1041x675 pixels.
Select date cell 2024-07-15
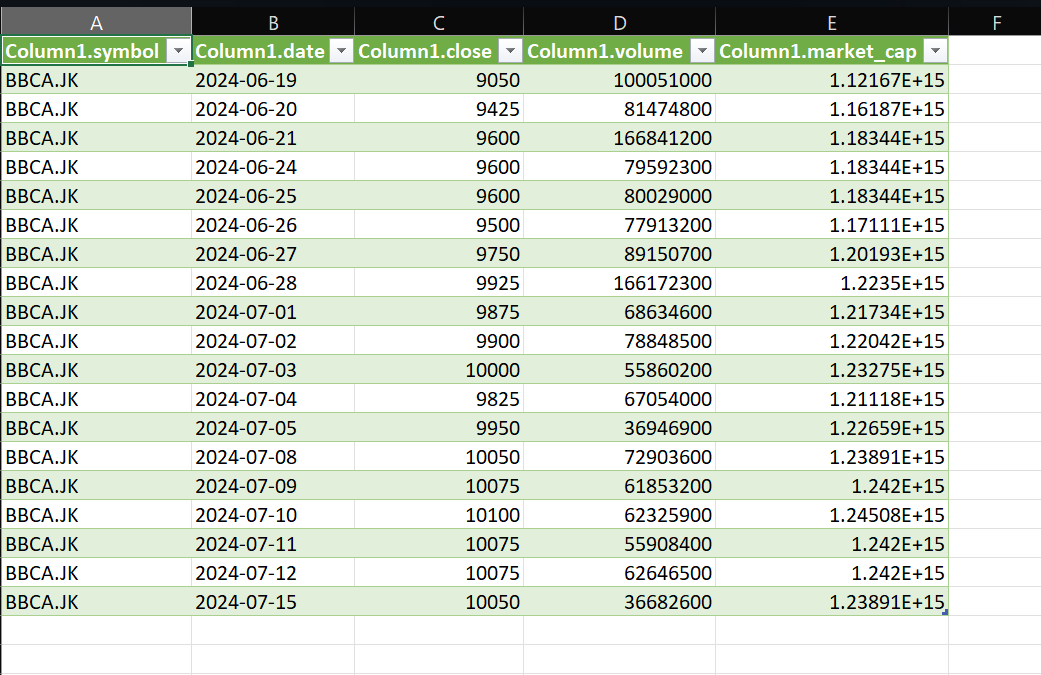[x=273, y=601]
